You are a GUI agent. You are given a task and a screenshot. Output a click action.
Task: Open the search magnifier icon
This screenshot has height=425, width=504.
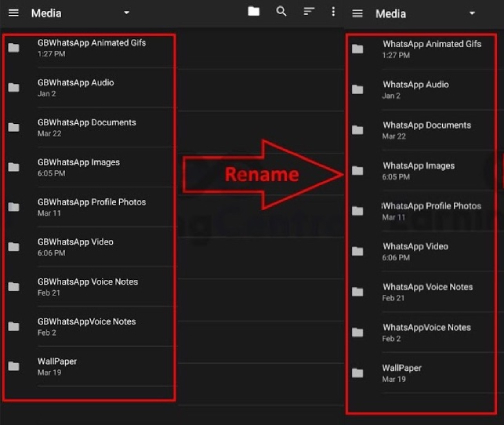click(281, 12)
